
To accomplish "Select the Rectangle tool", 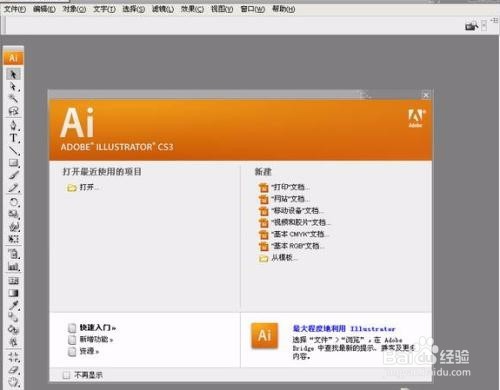I will [x=13, y=163].
